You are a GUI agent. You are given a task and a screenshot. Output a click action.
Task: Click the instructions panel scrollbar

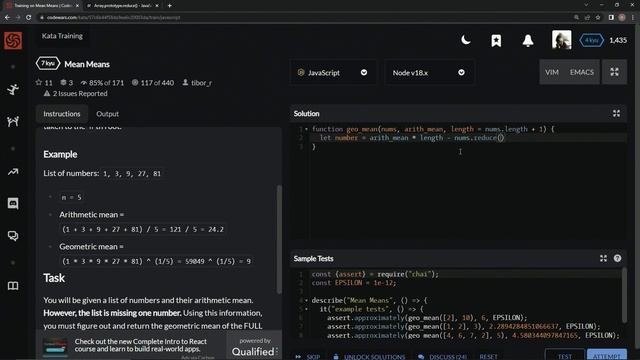[x=279, y=240]
